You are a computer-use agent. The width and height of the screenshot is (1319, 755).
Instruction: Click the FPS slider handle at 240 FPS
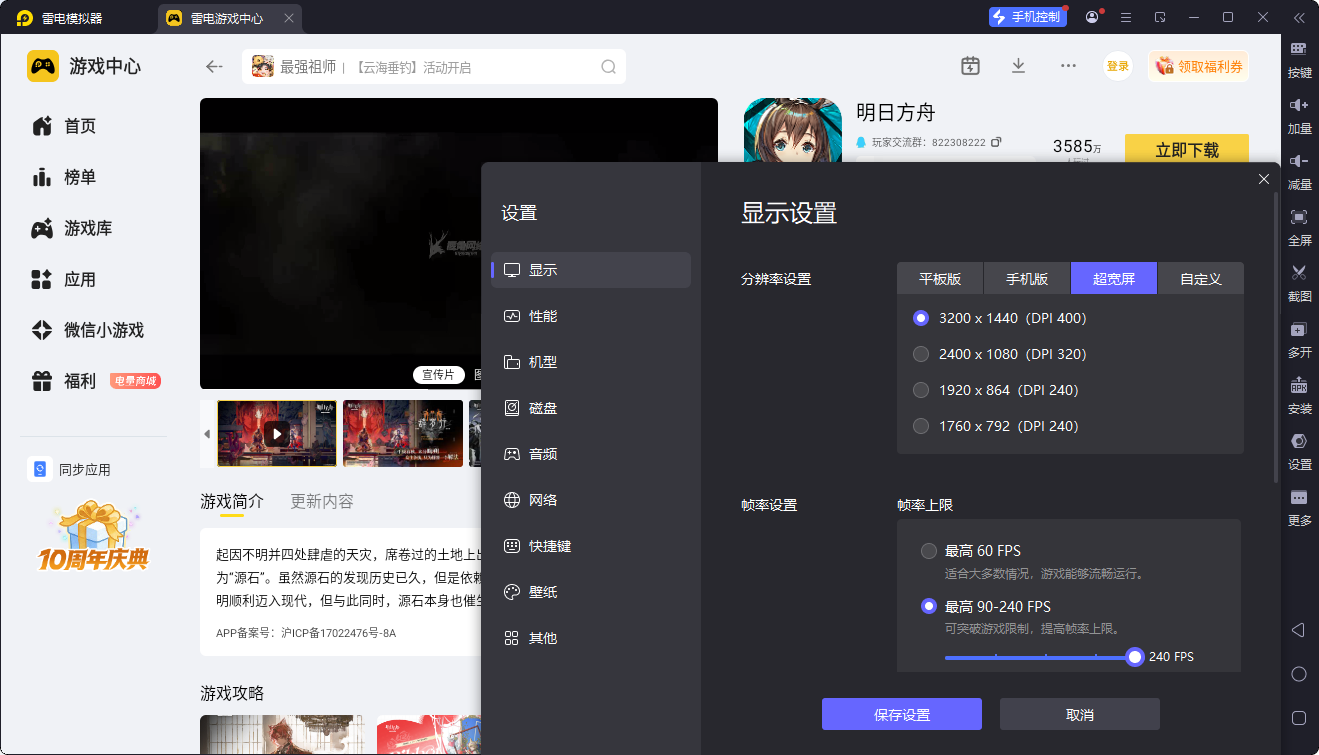pos(1134,657)
